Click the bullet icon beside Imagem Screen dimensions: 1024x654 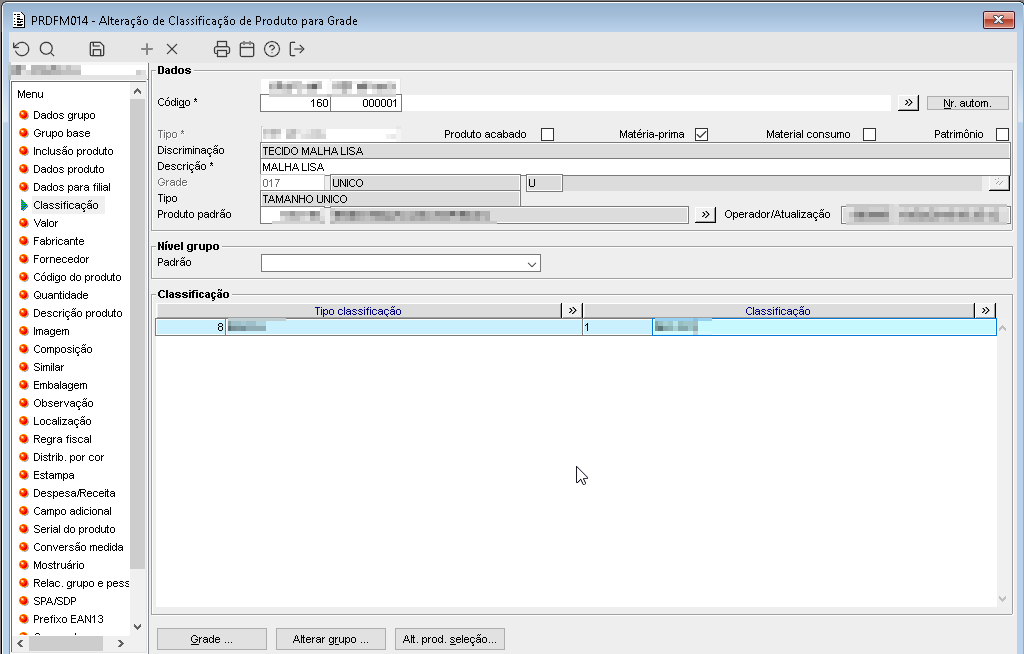[x=24, y=331]
